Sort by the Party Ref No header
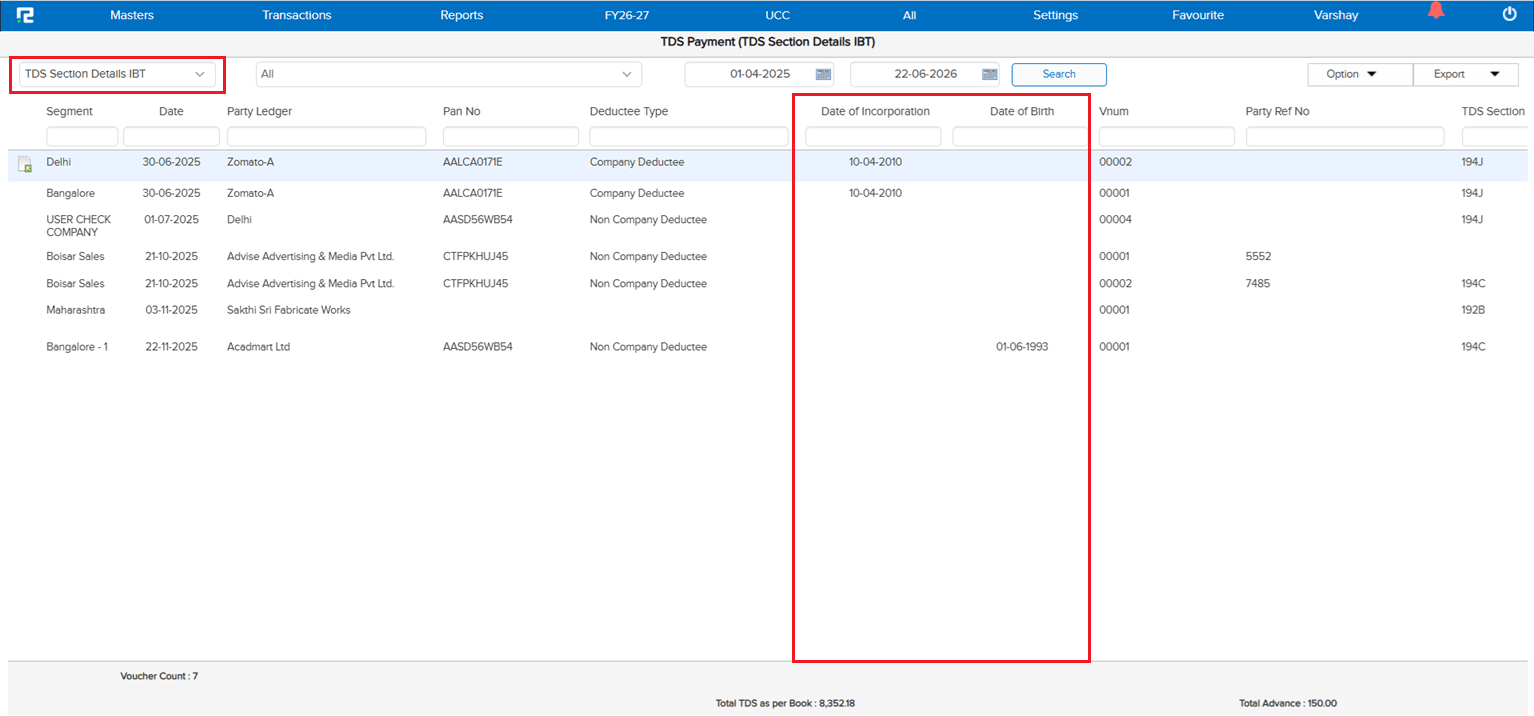The image size is (1534, 716). (x=1277, y=112)
